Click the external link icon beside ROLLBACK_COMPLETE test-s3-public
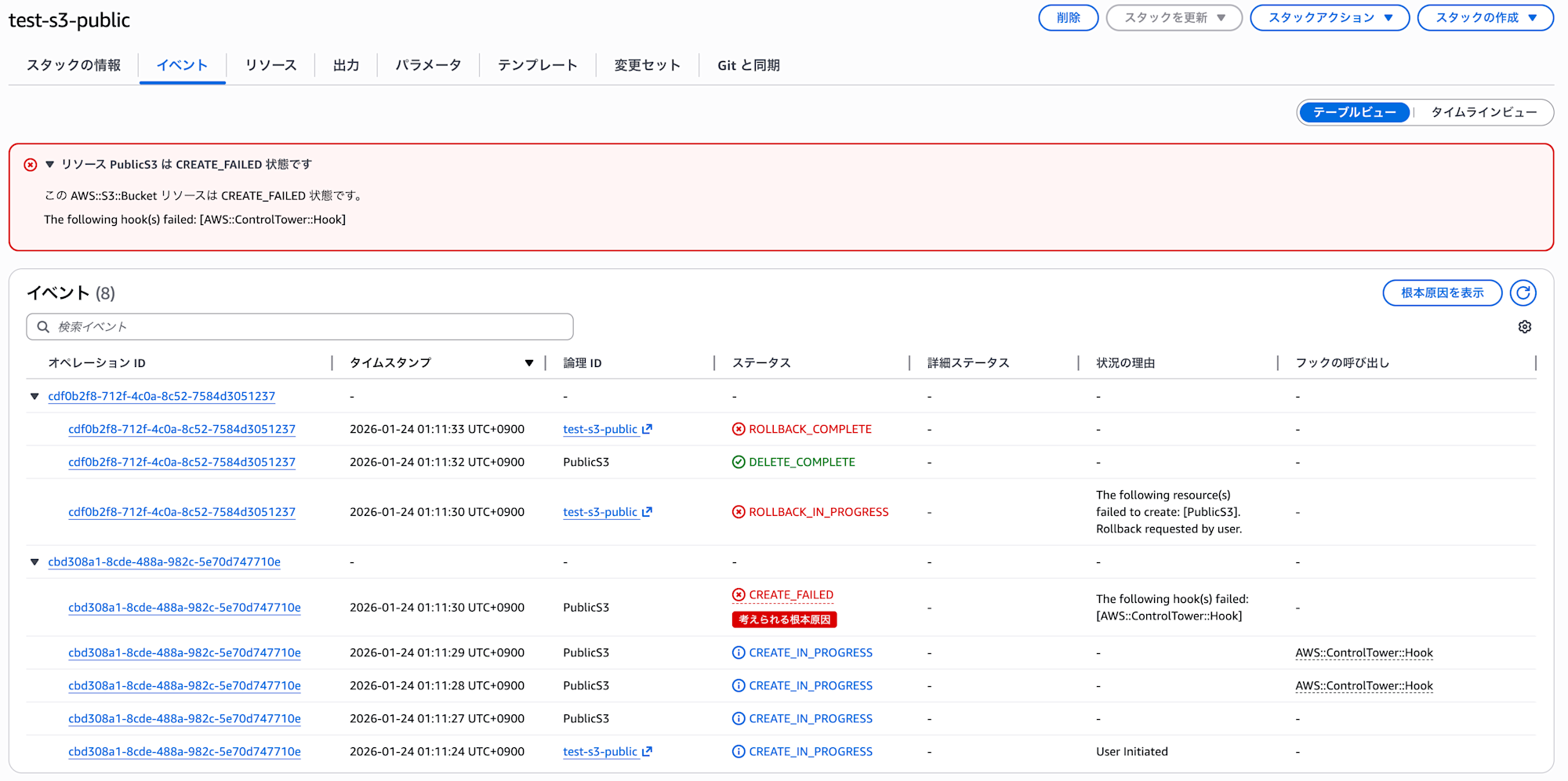 pos(648,430)
